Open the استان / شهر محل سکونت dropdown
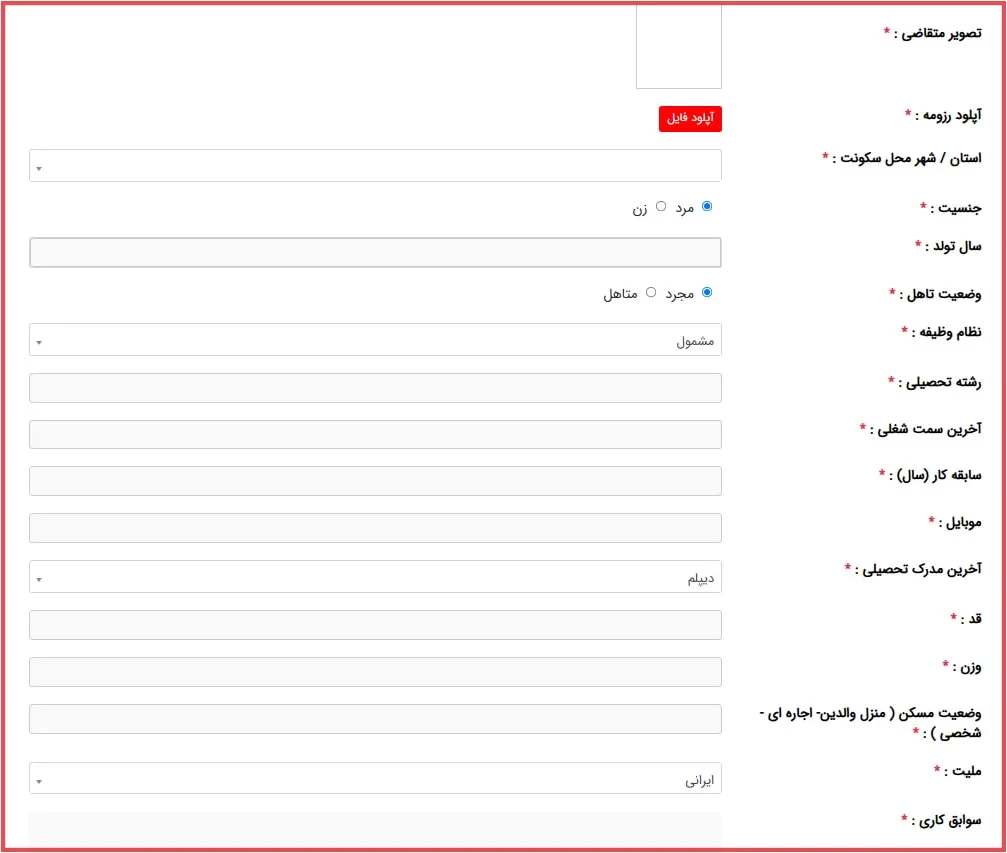 click(x=375, y=166)
